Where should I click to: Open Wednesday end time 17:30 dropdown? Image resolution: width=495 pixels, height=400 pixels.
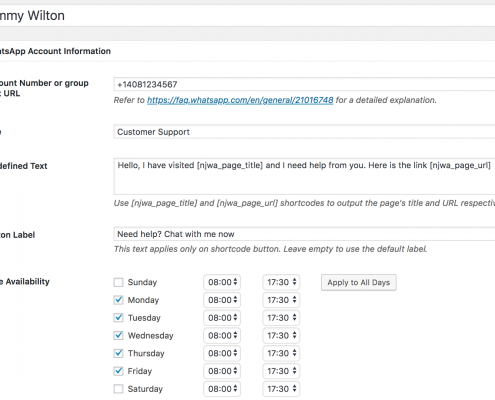coord(281,335)
